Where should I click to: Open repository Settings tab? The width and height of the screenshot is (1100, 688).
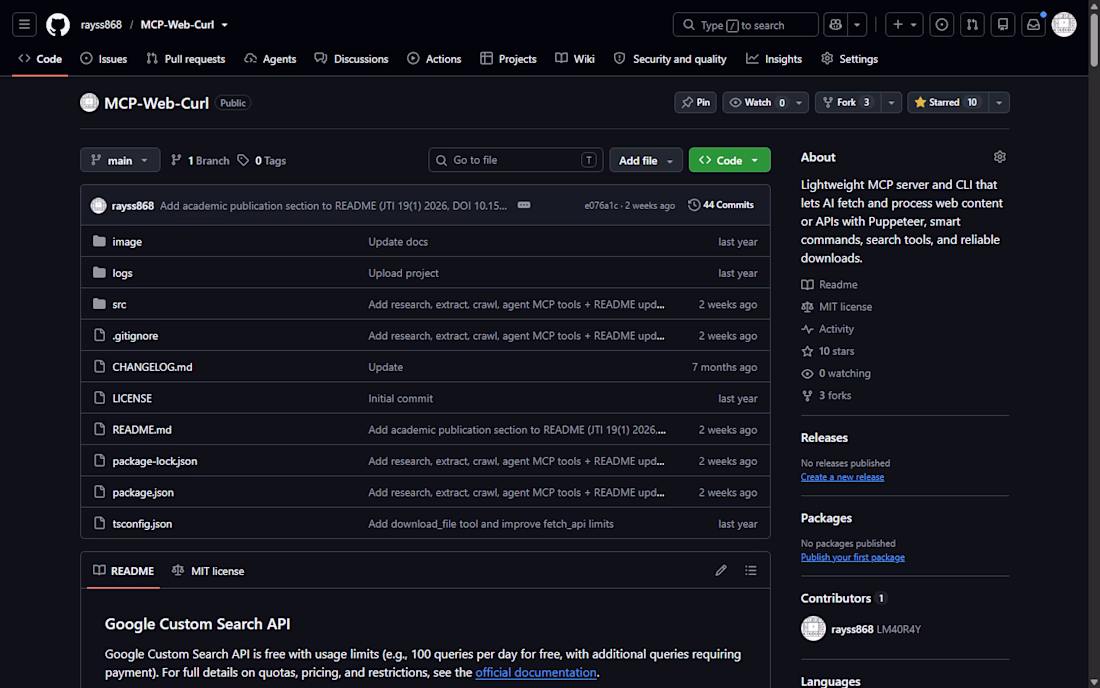coord(850,59)
